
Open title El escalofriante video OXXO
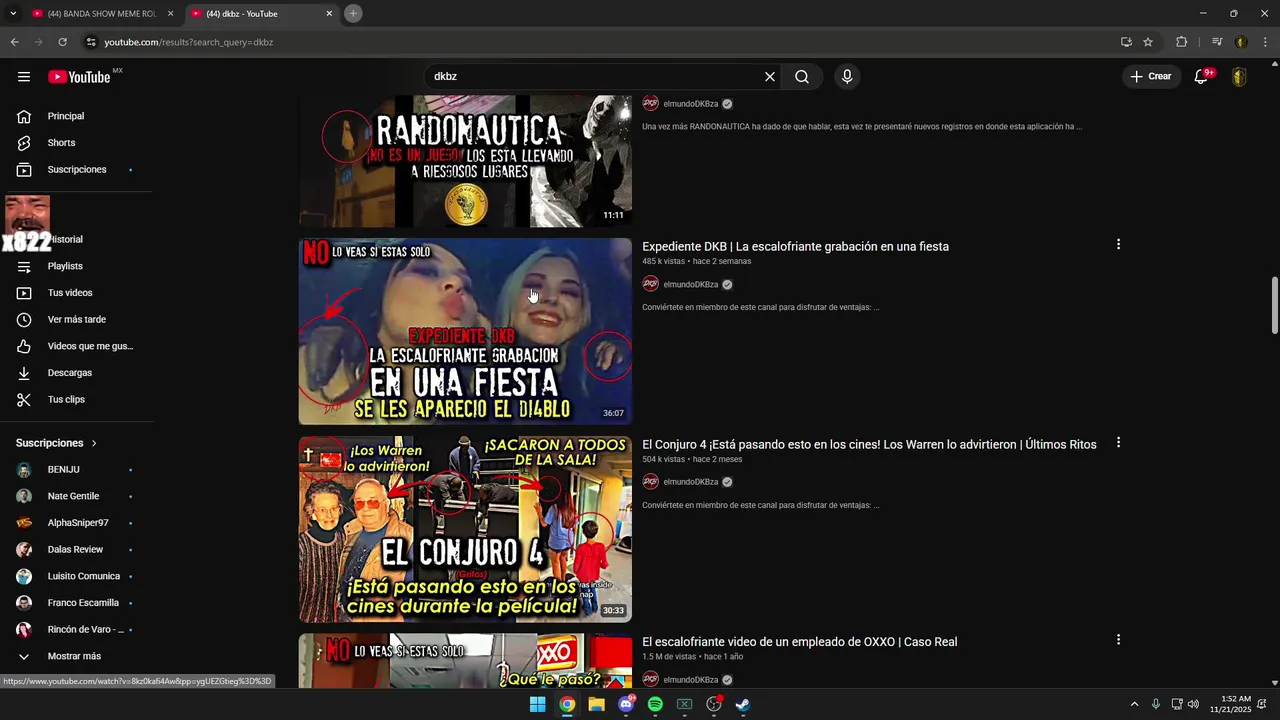pyautogui.click(x=799, y=642)
